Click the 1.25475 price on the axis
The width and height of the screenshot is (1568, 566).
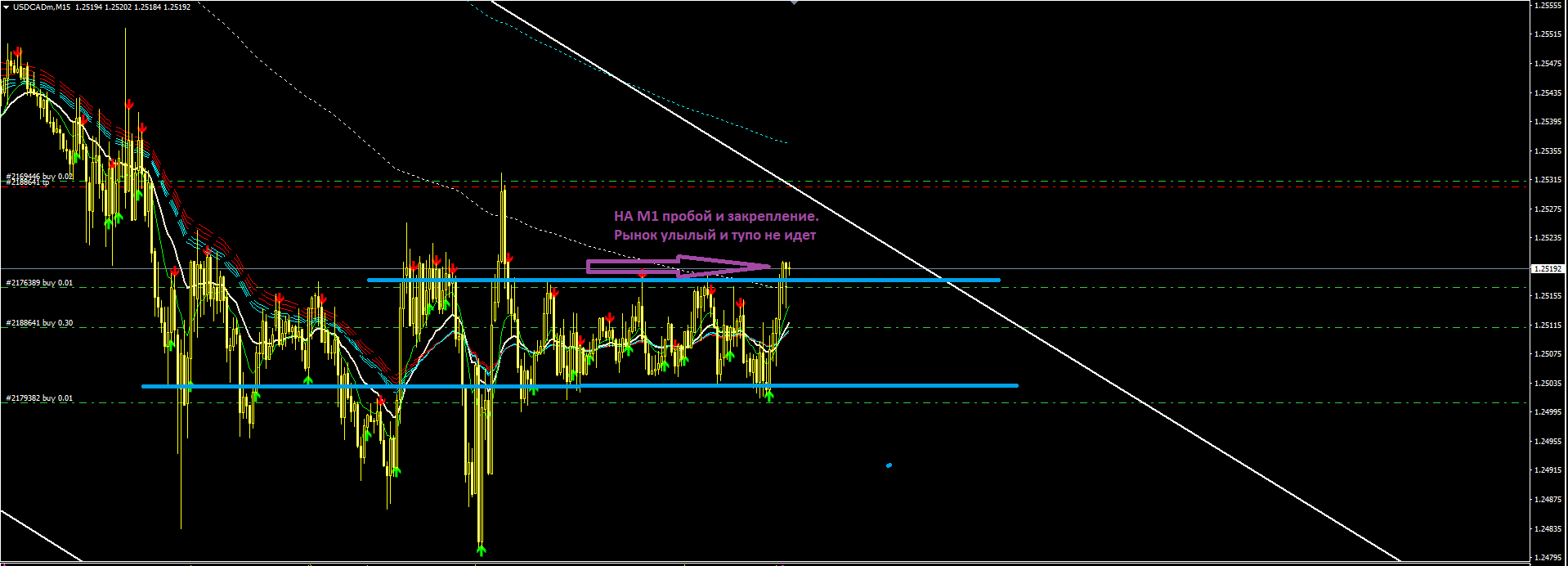tap(1548, 63)
